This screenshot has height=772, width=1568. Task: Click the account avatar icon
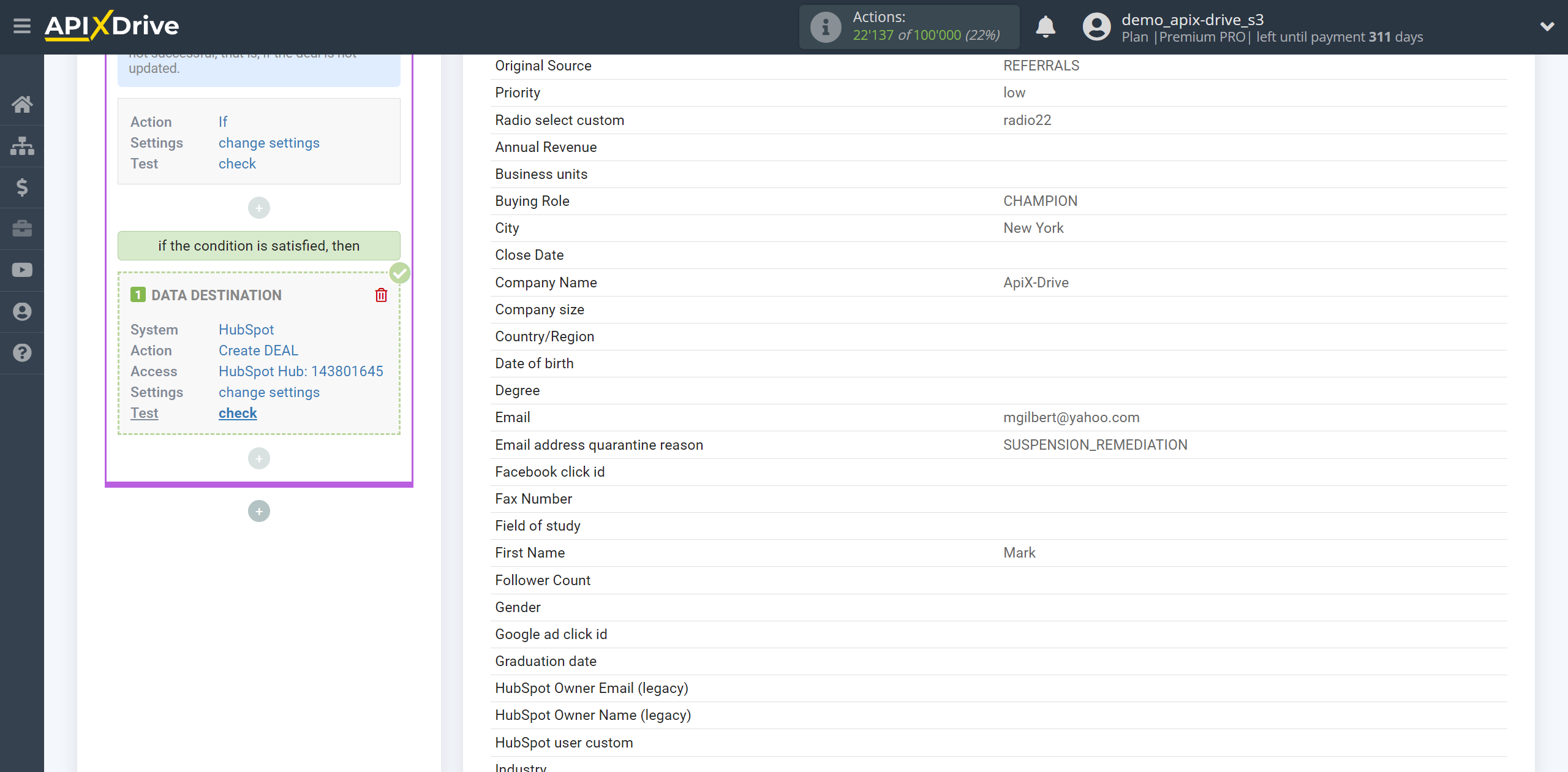[x=1096, y=27]
